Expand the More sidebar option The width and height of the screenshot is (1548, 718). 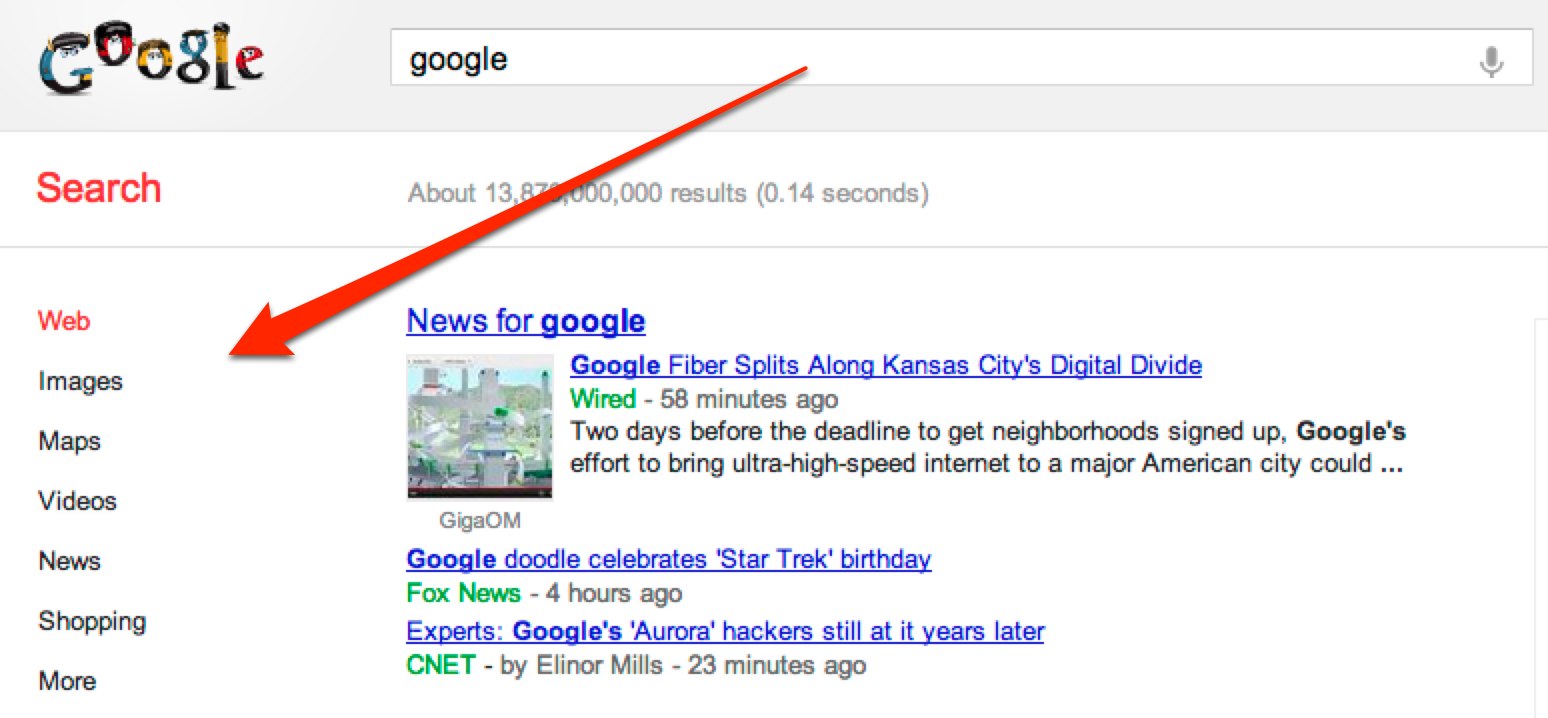pyautogui.click(x=66, y=681)
